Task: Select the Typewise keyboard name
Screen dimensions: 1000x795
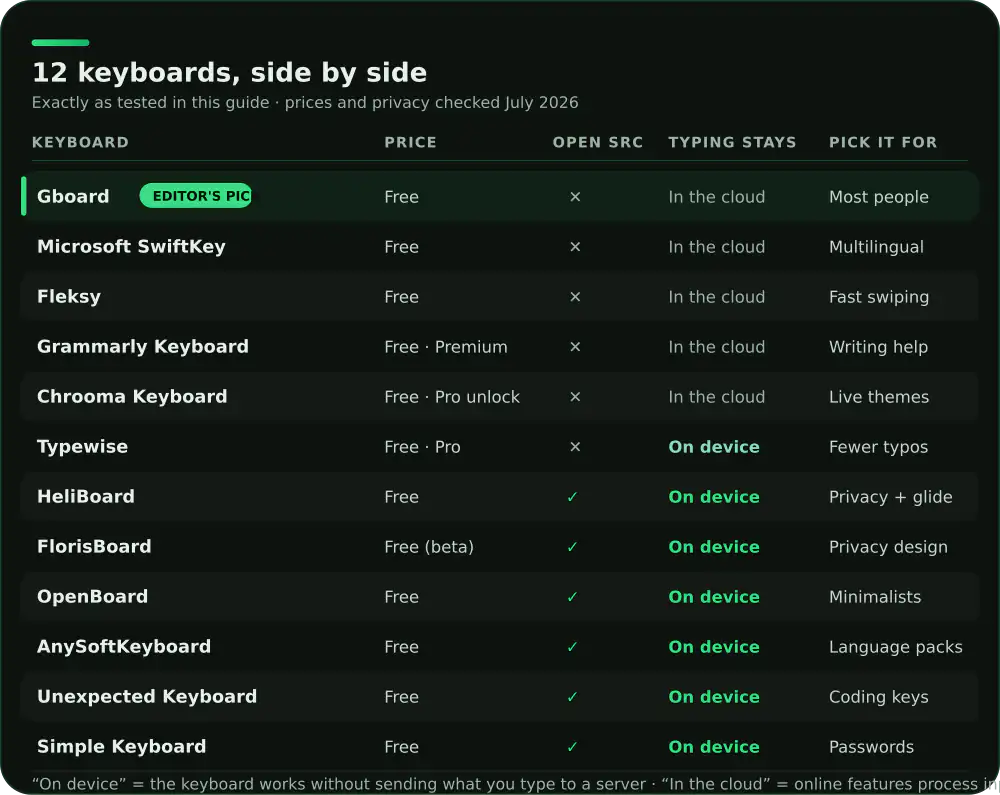Action: coord(82,447)
